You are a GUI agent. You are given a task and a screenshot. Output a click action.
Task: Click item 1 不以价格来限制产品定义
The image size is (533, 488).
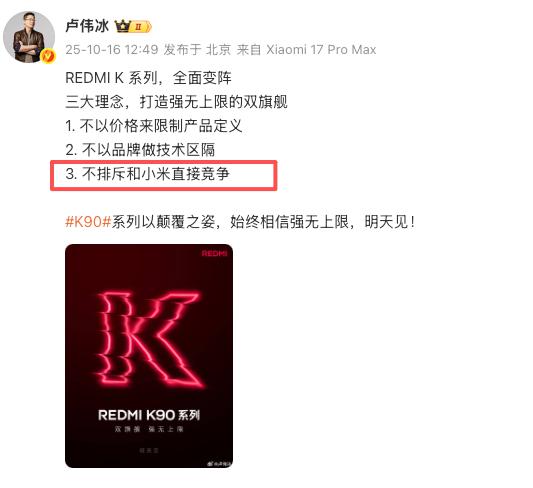[x=154, y=126]
